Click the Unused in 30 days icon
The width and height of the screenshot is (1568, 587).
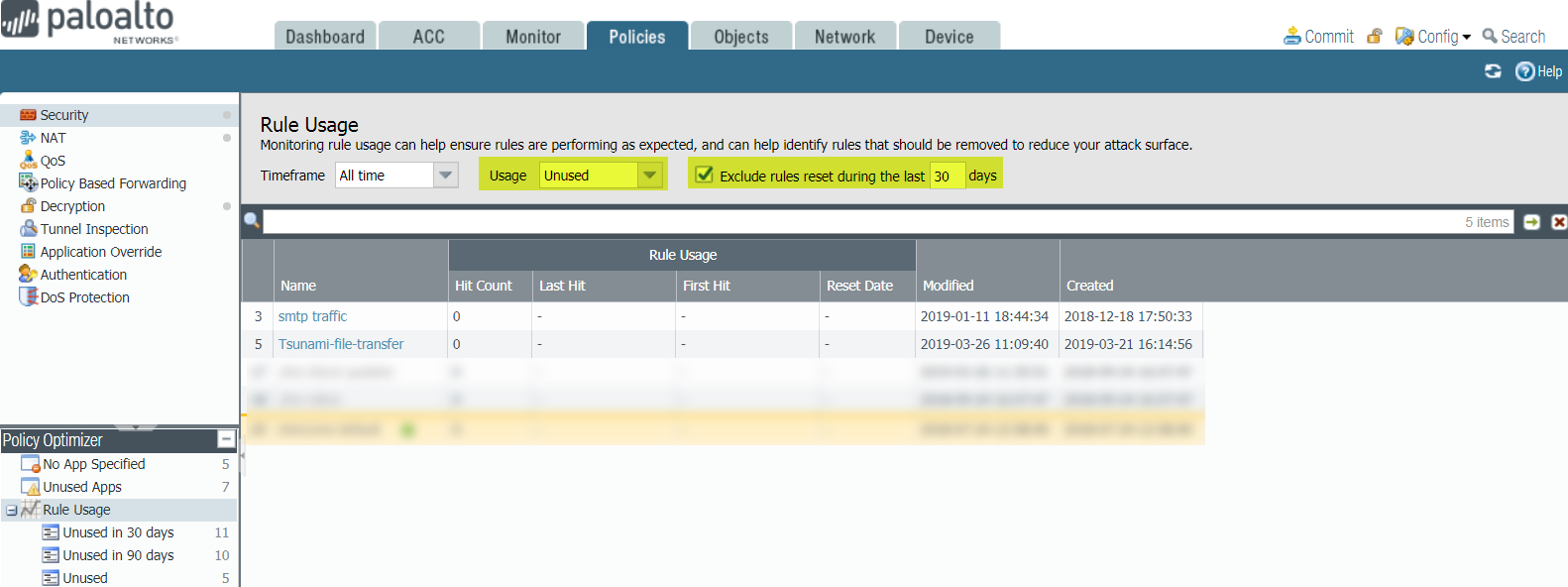tap(51, 532)
